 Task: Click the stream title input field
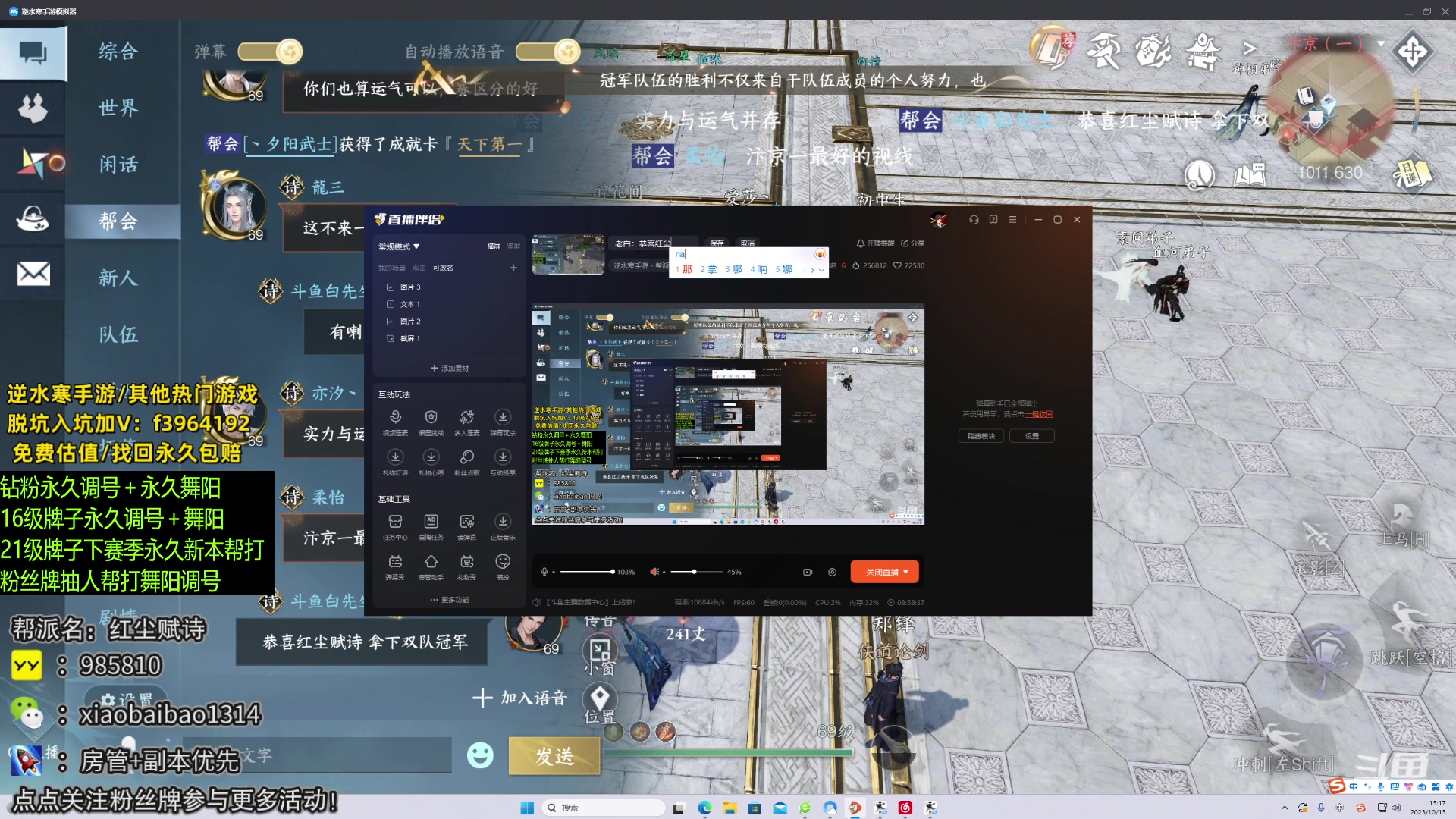(654, 243)
